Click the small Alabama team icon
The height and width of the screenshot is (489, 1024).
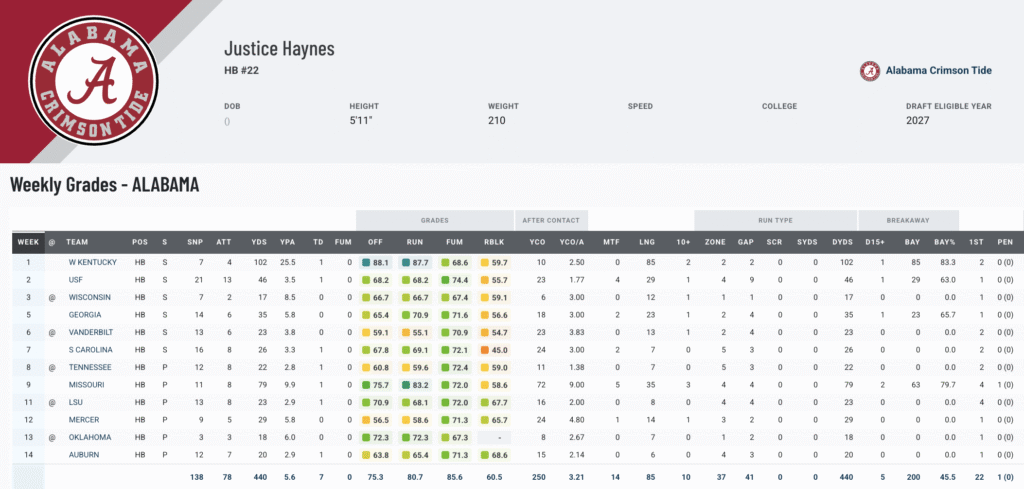point(870,71)
